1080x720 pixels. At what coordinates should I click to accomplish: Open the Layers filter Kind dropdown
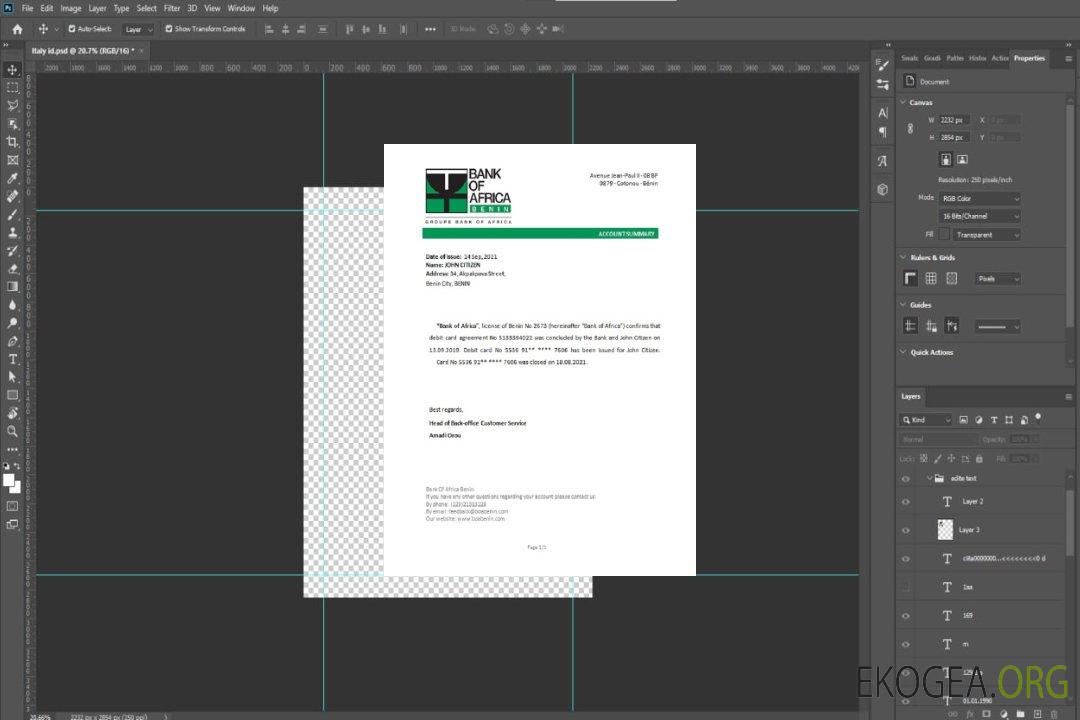pos(926,420)
